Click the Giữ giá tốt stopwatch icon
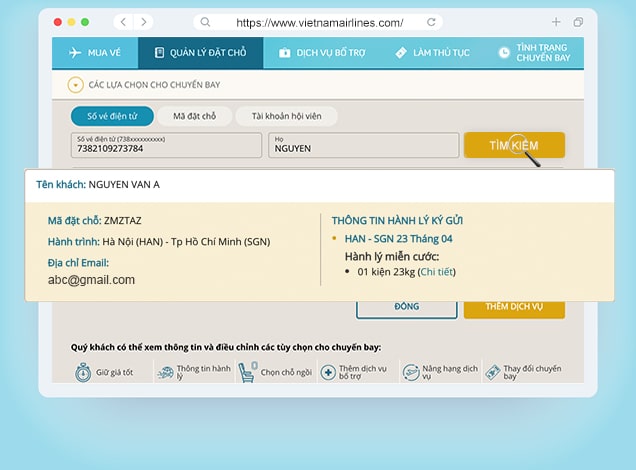This screenshot has height=470, width=636. 83,372
